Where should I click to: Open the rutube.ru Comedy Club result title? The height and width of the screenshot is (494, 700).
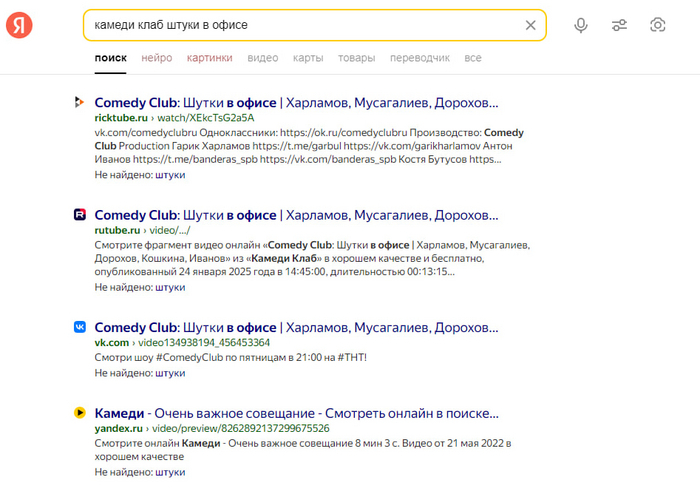[x=296, y=215]
